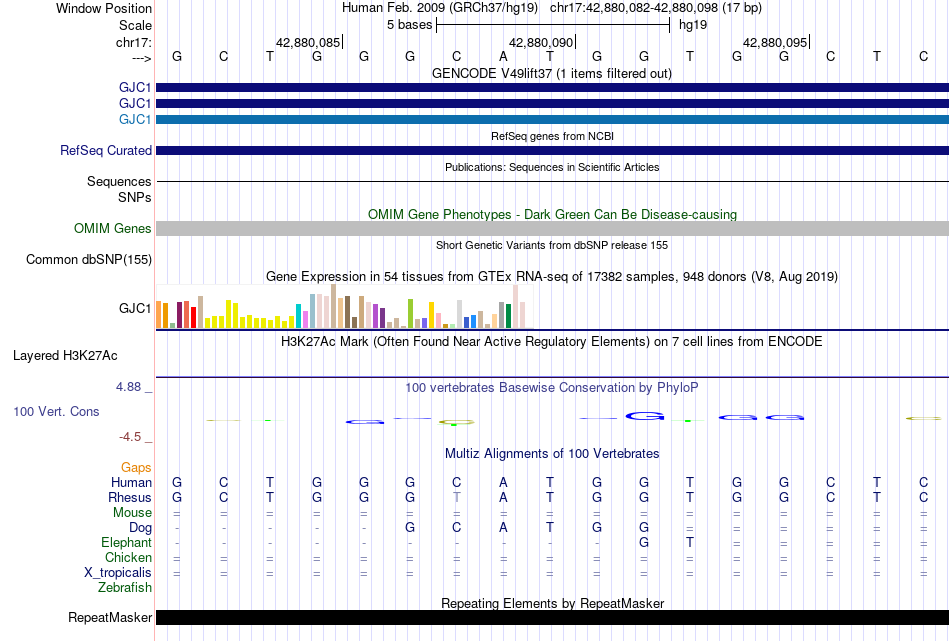Open the OMIM Gene Phenotypes track title
This screenshot has height=641, width=950.
(552, 214)
